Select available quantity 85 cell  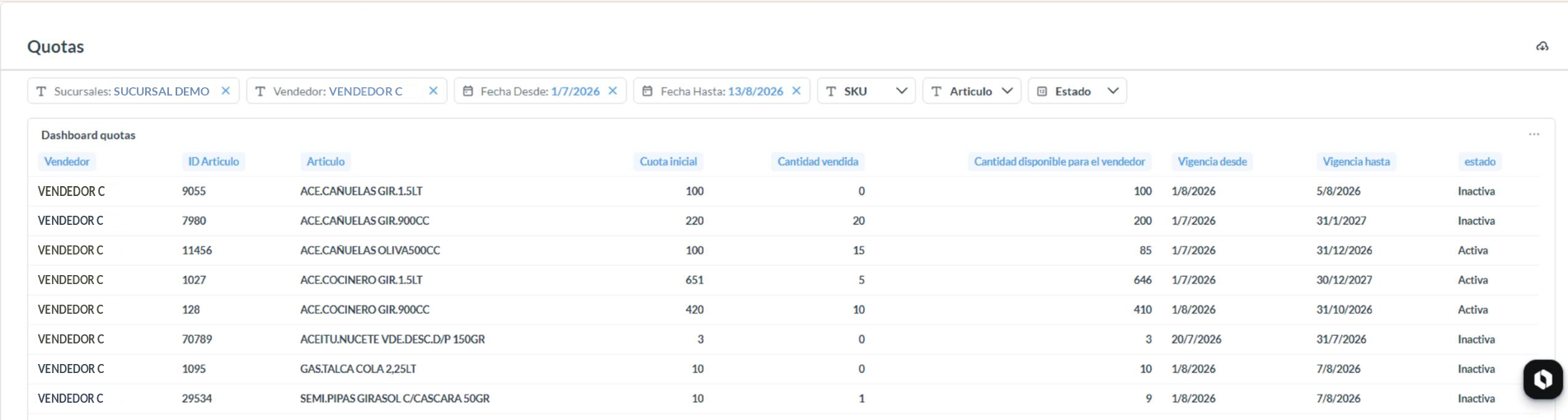[x=1145, y=250]
